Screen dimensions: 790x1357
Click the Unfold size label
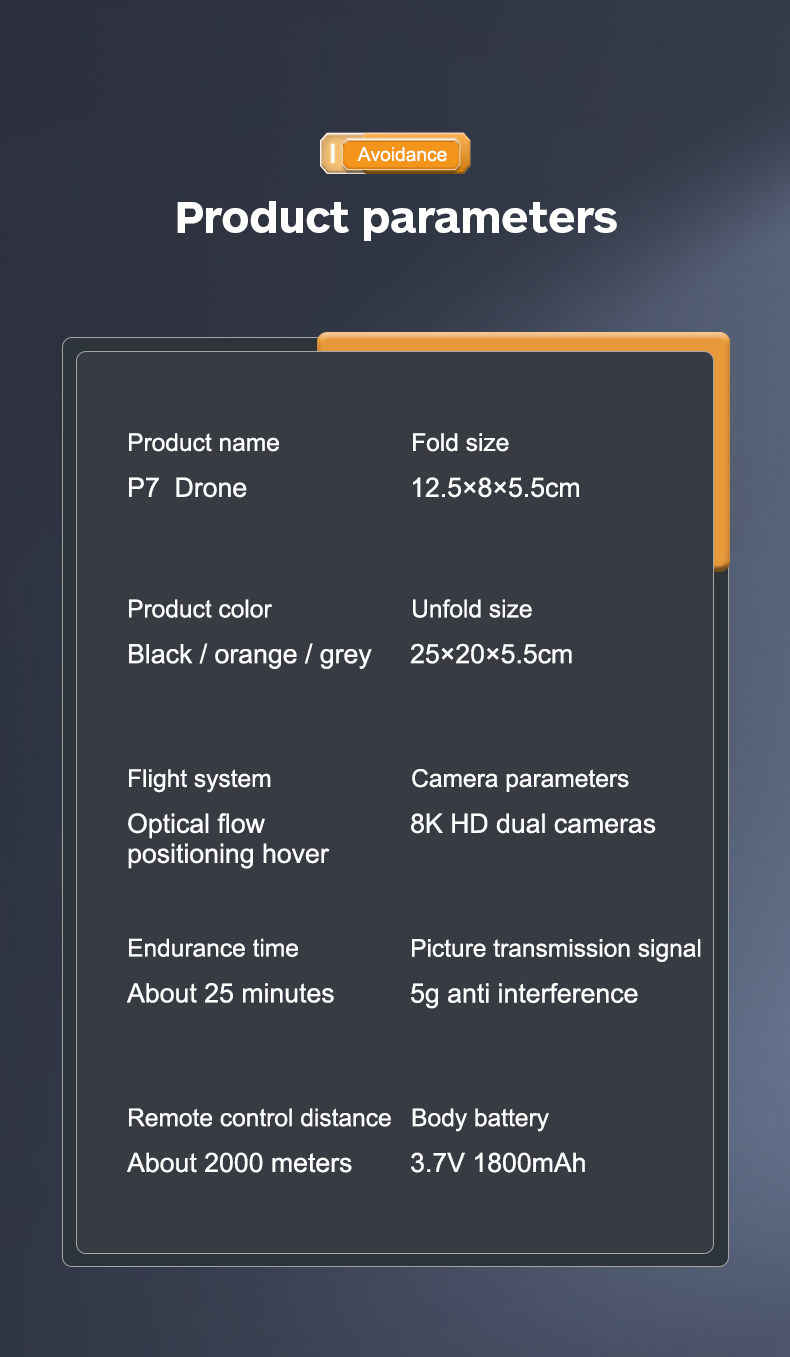click(x=471, y=609)
